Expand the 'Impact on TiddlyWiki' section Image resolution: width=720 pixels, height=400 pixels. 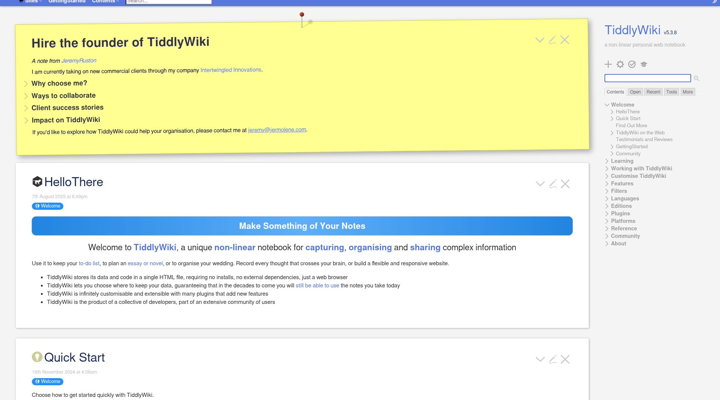tap(26, 120)
